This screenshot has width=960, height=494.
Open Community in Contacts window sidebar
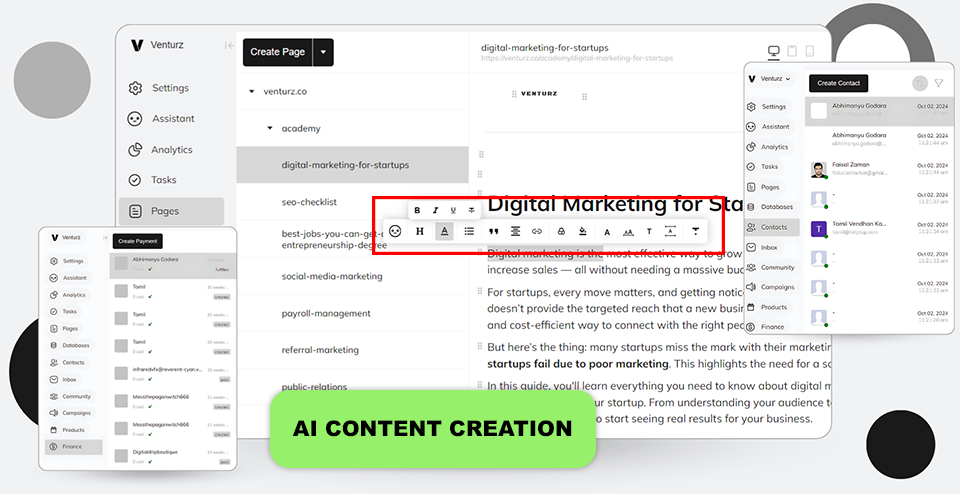click(x=771, y=268)
